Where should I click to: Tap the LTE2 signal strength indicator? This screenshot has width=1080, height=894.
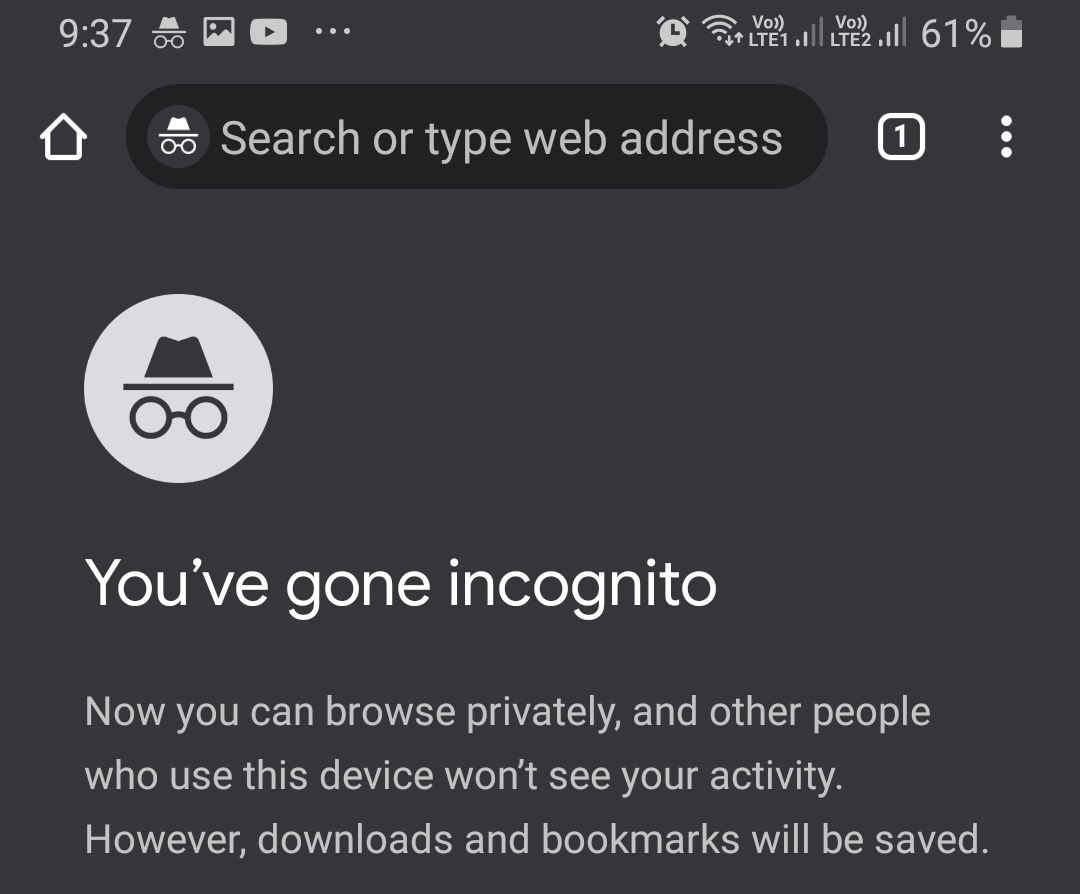869,33
